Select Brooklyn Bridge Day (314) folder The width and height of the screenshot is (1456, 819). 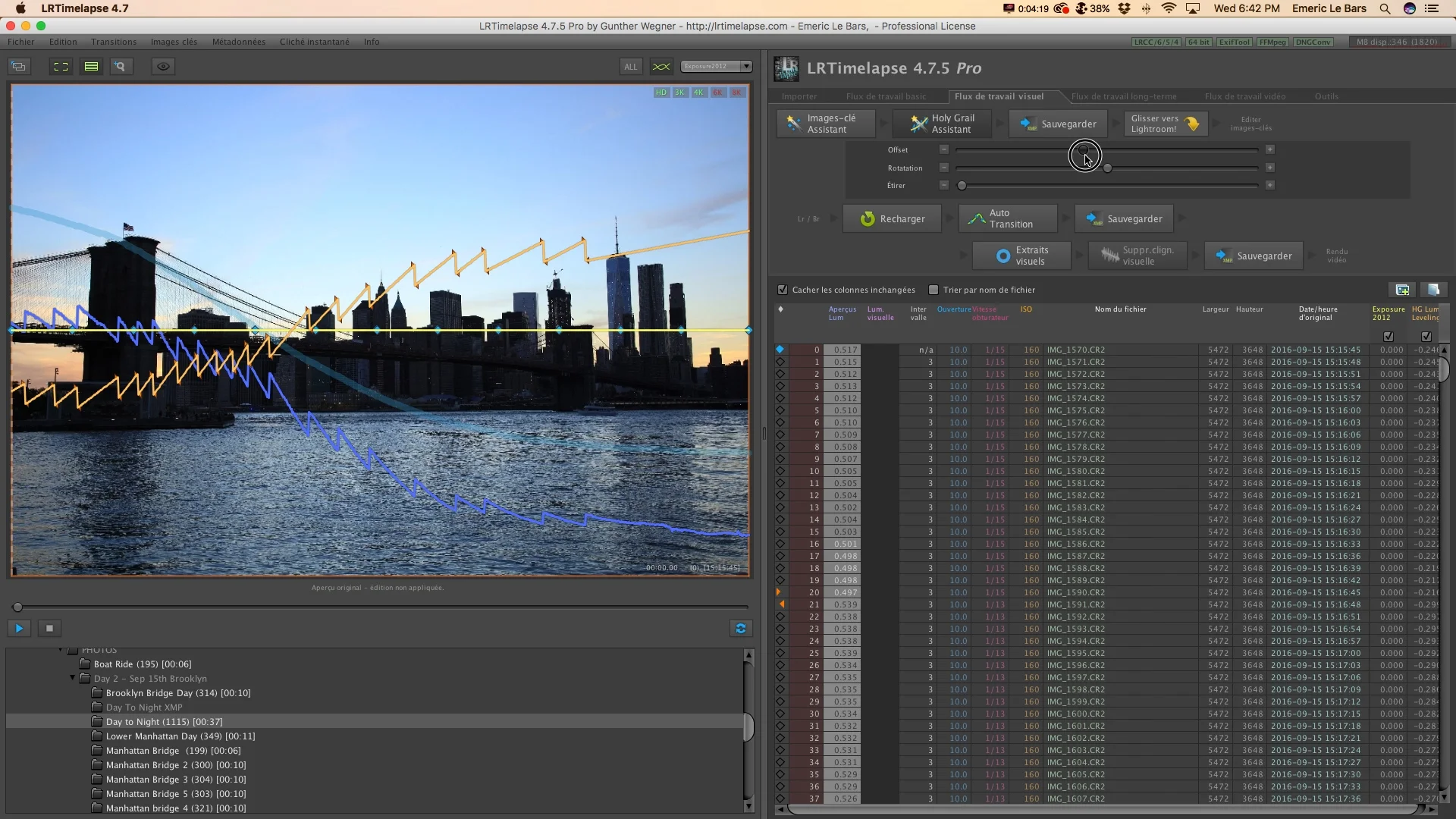point(178,693)
